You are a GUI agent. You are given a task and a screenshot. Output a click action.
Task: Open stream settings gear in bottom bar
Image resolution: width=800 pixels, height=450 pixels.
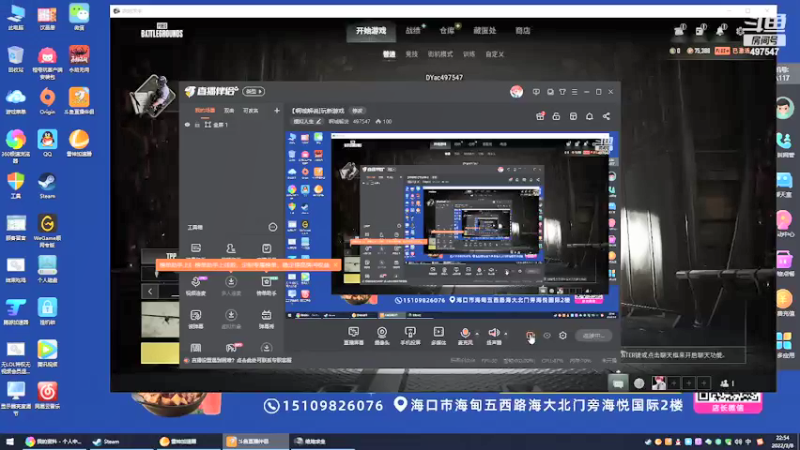click(x=563, y=336)
